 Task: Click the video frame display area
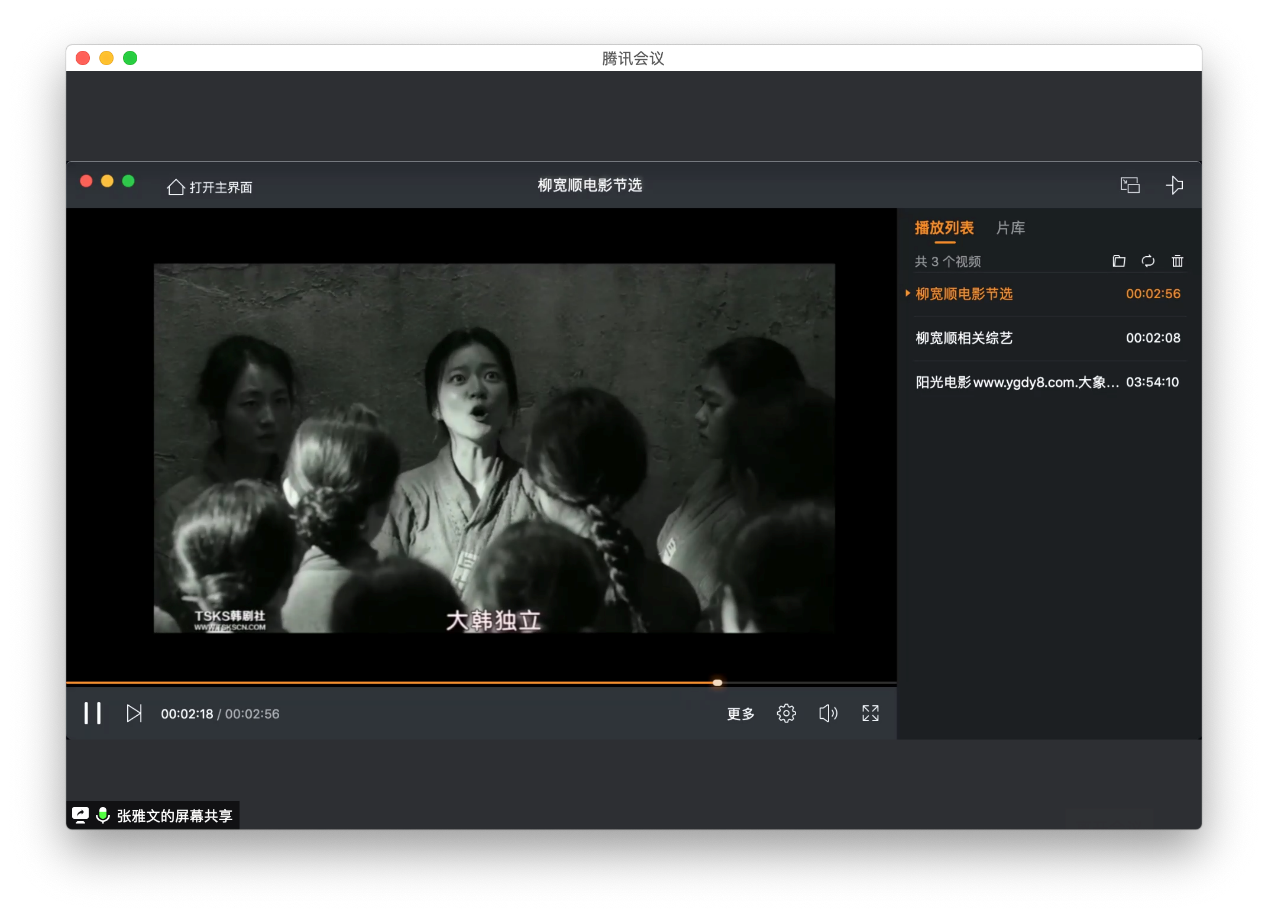494,447
